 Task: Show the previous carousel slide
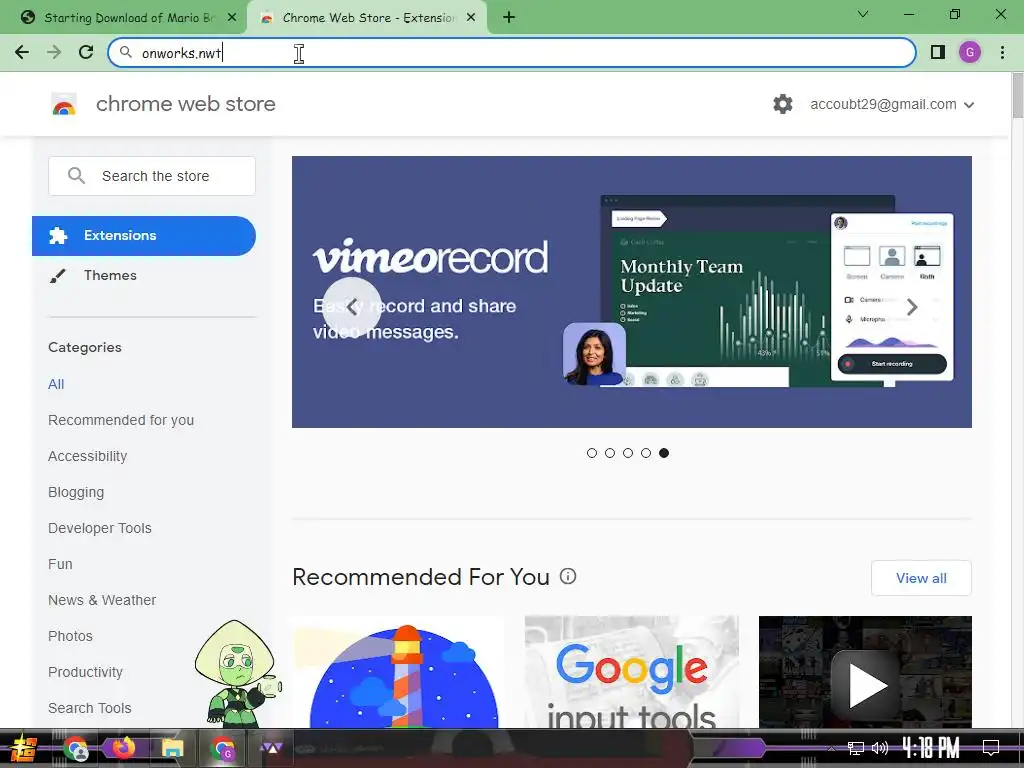point(353,306)
